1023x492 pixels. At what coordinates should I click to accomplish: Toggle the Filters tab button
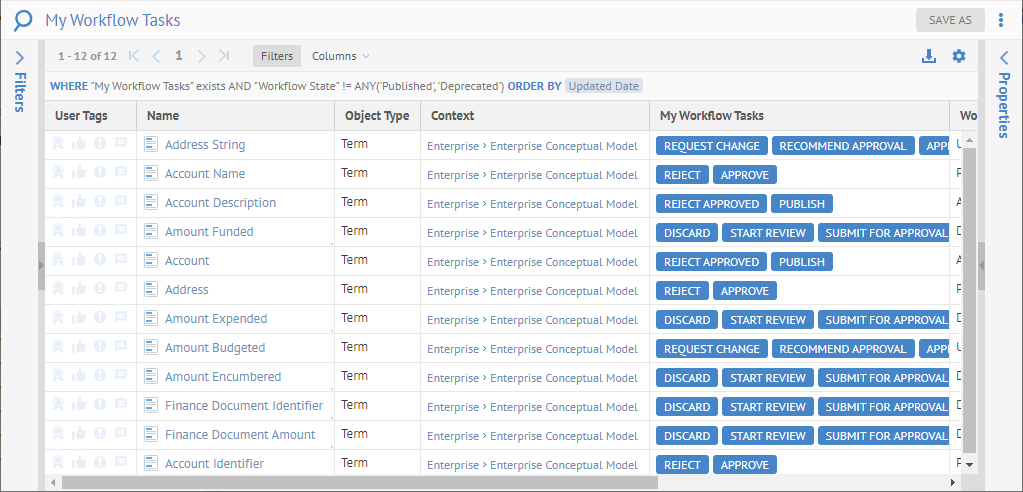pos(277,56)
